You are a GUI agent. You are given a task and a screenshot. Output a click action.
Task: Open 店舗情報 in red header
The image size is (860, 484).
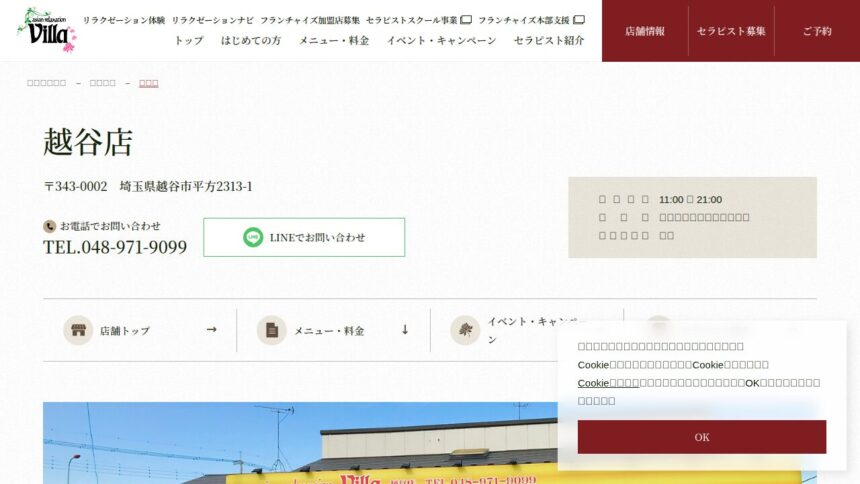645,31
